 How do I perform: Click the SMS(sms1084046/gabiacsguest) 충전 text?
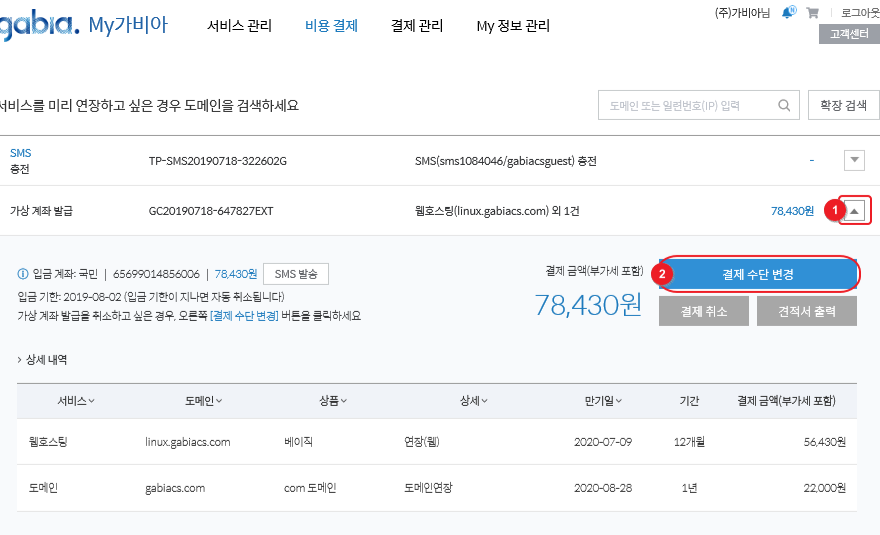[506, 161]
